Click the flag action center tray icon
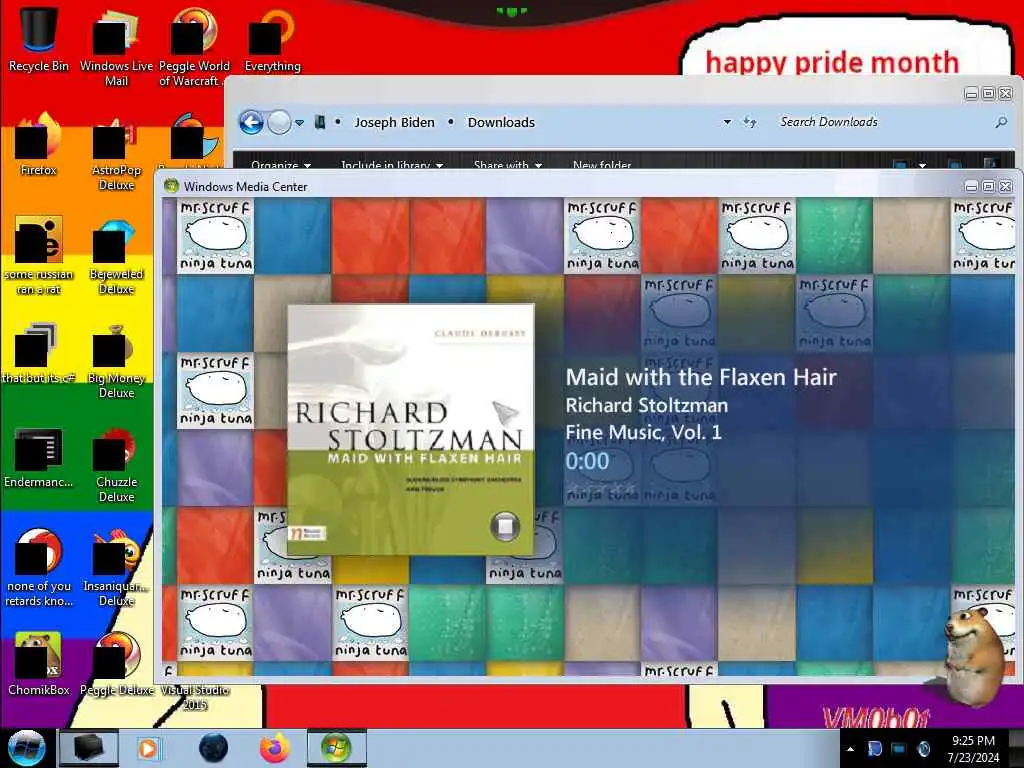 [874, 749]
